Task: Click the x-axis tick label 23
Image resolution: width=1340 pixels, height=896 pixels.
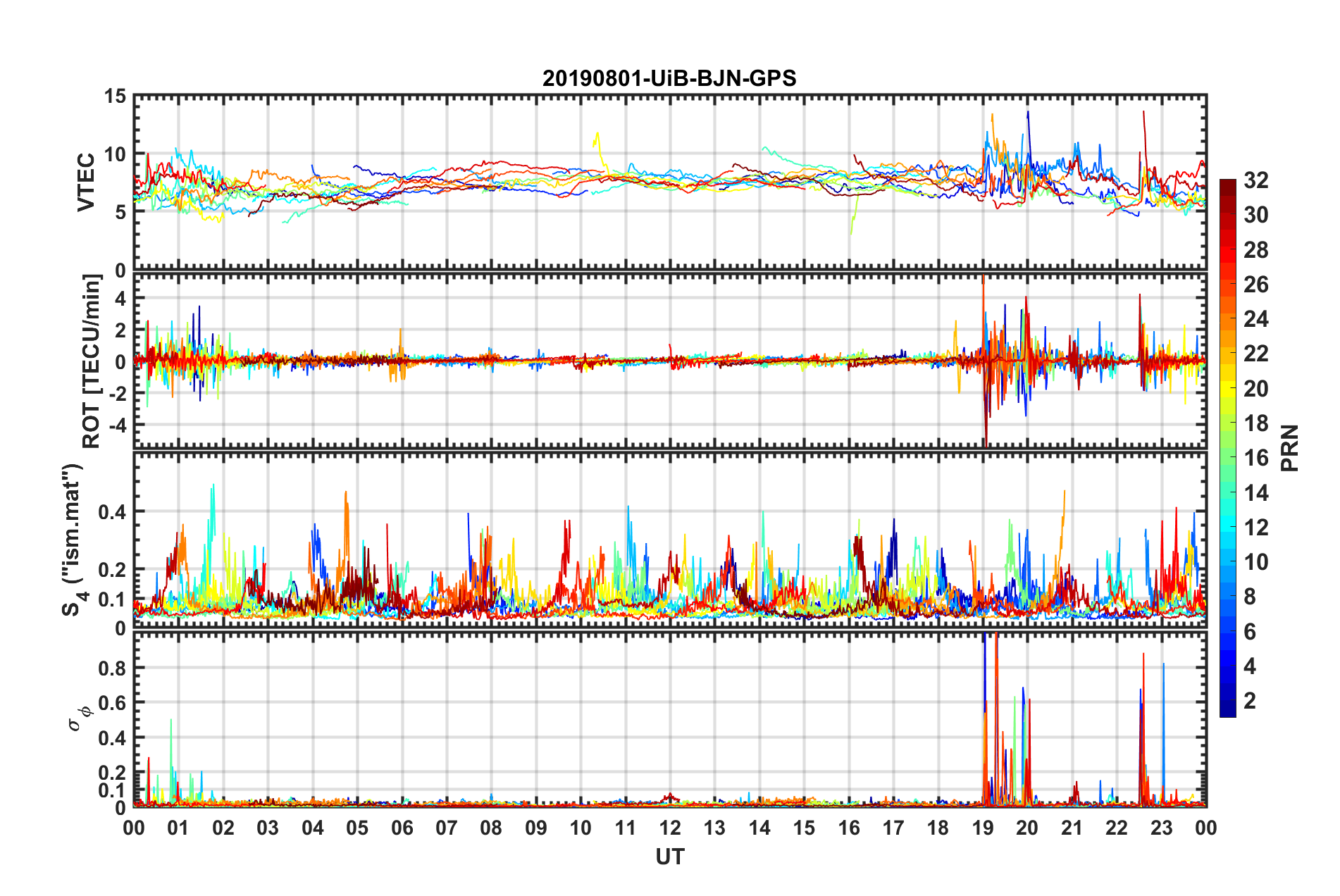Action: click(x=1162, y=828)
